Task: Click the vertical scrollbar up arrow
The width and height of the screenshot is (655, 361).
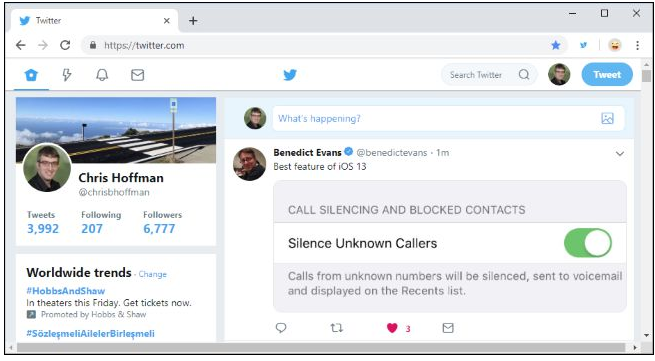Action: (647, 65)
